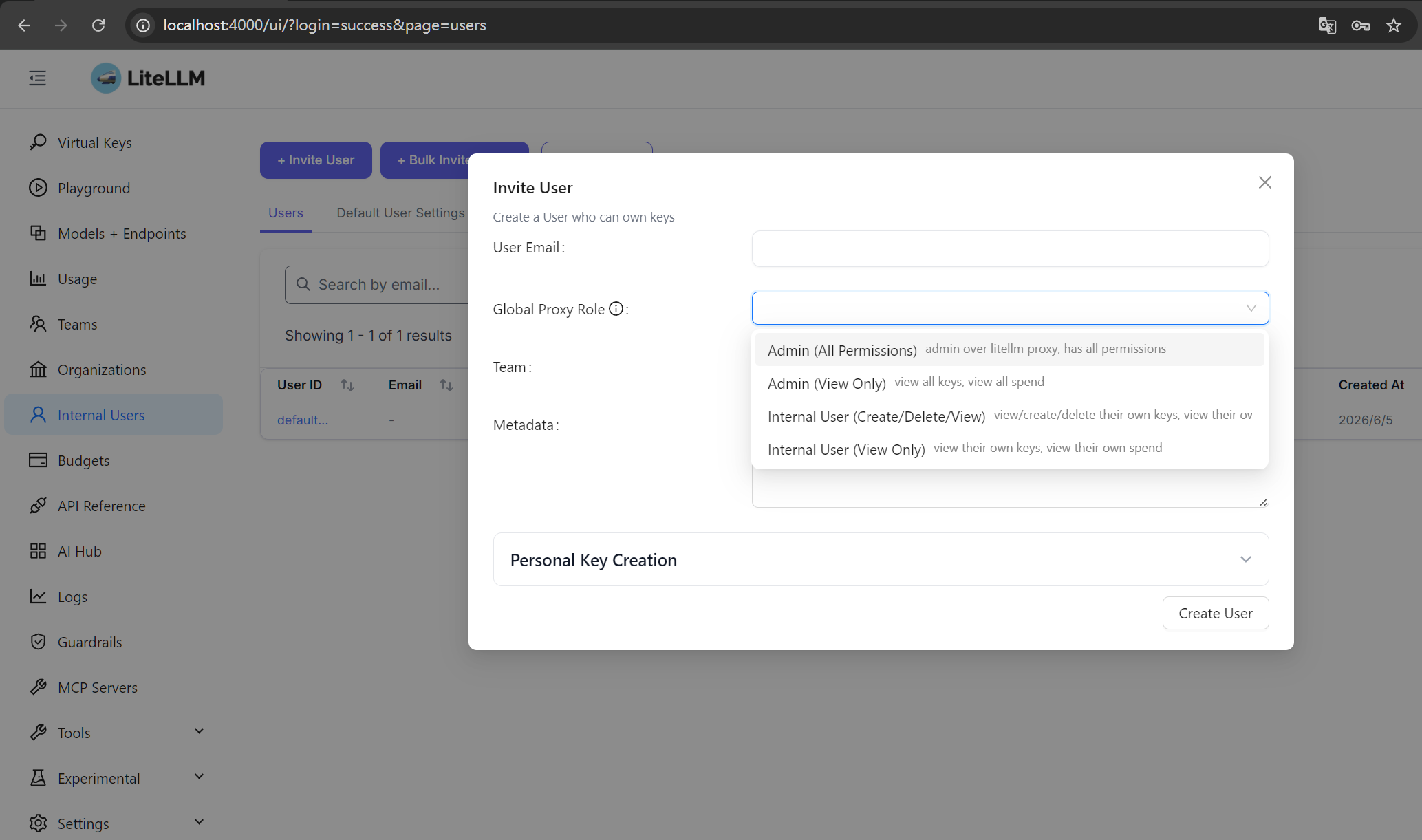Click the MCP Servers wrench icon
The width and height of the screenshot is (1422, 840).
[x=39, y=687]
